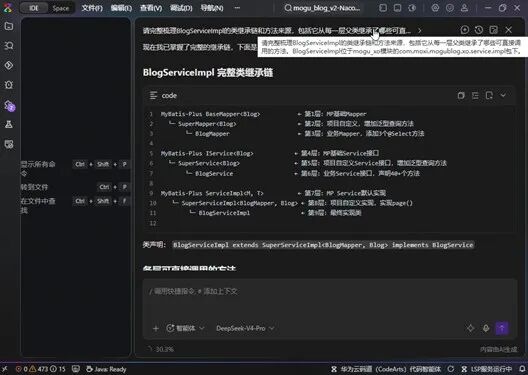This screenshot has height=375, width=528.
Task: Switch to the IDE mode toggle
Action: point(34,8)
